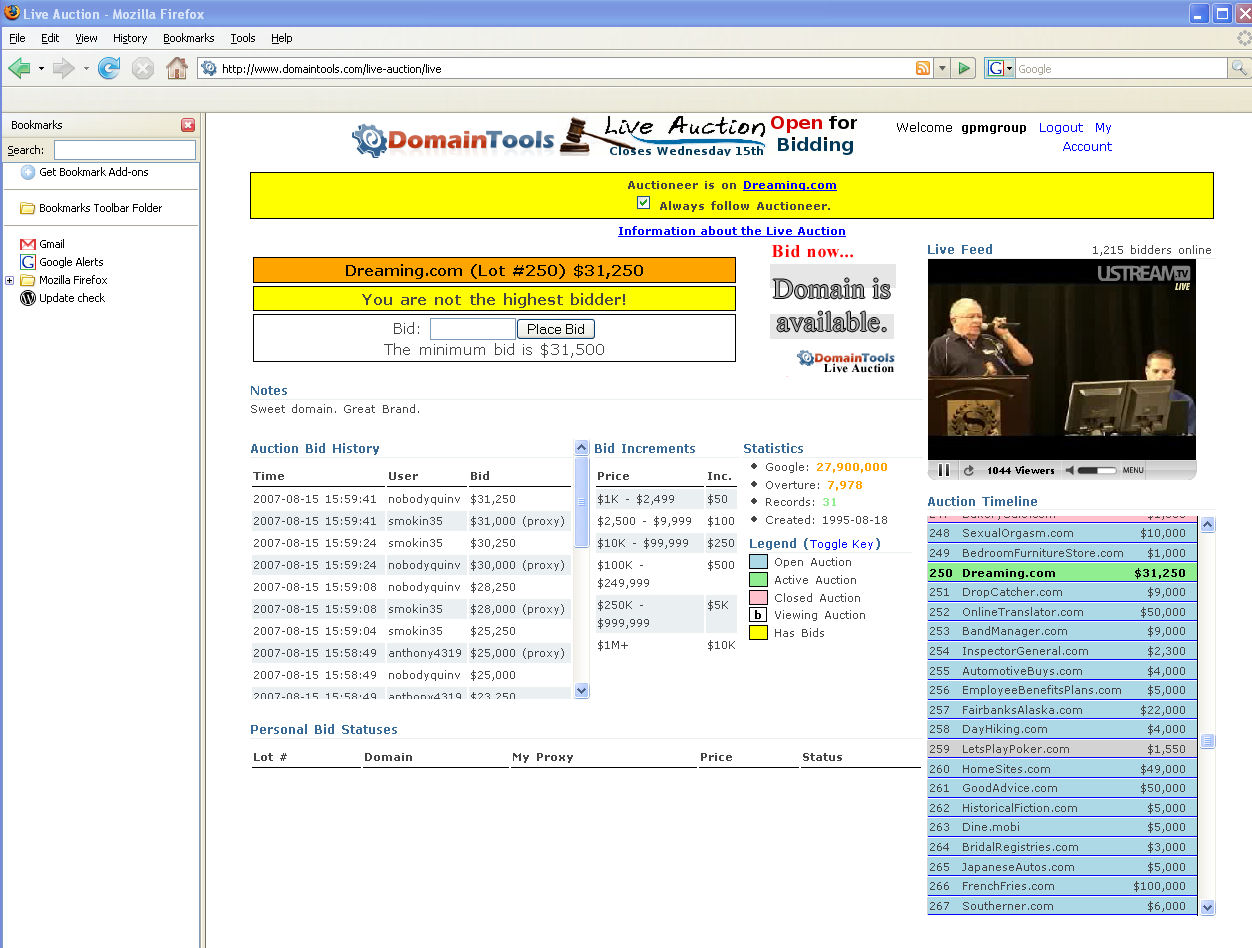Mute the live feed speaker icon

1069,470
